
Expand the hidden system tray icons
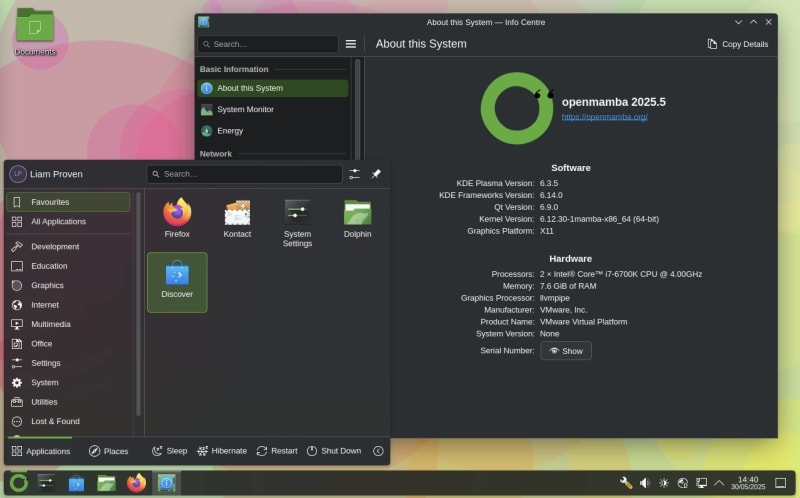pos(719,483)
